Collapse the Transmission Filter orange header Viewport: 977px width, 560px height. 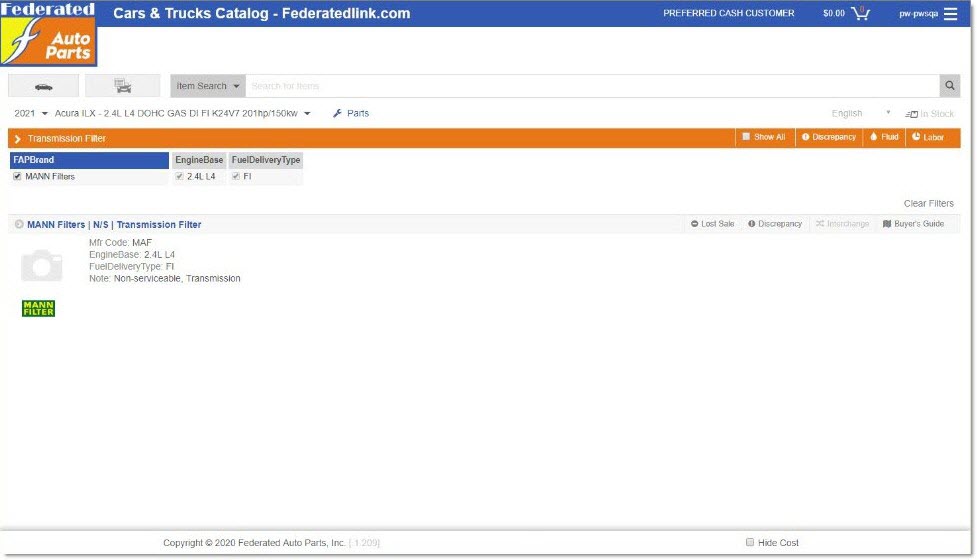(x=18, y=139)
